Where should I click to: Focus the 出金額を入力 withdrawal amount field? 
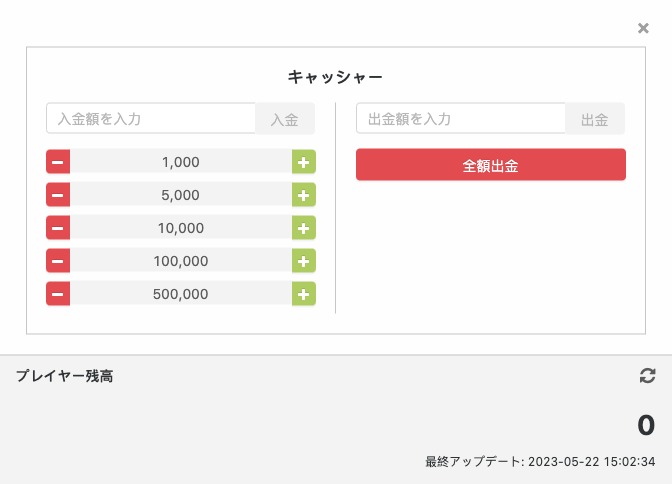[x=461, y=119]
